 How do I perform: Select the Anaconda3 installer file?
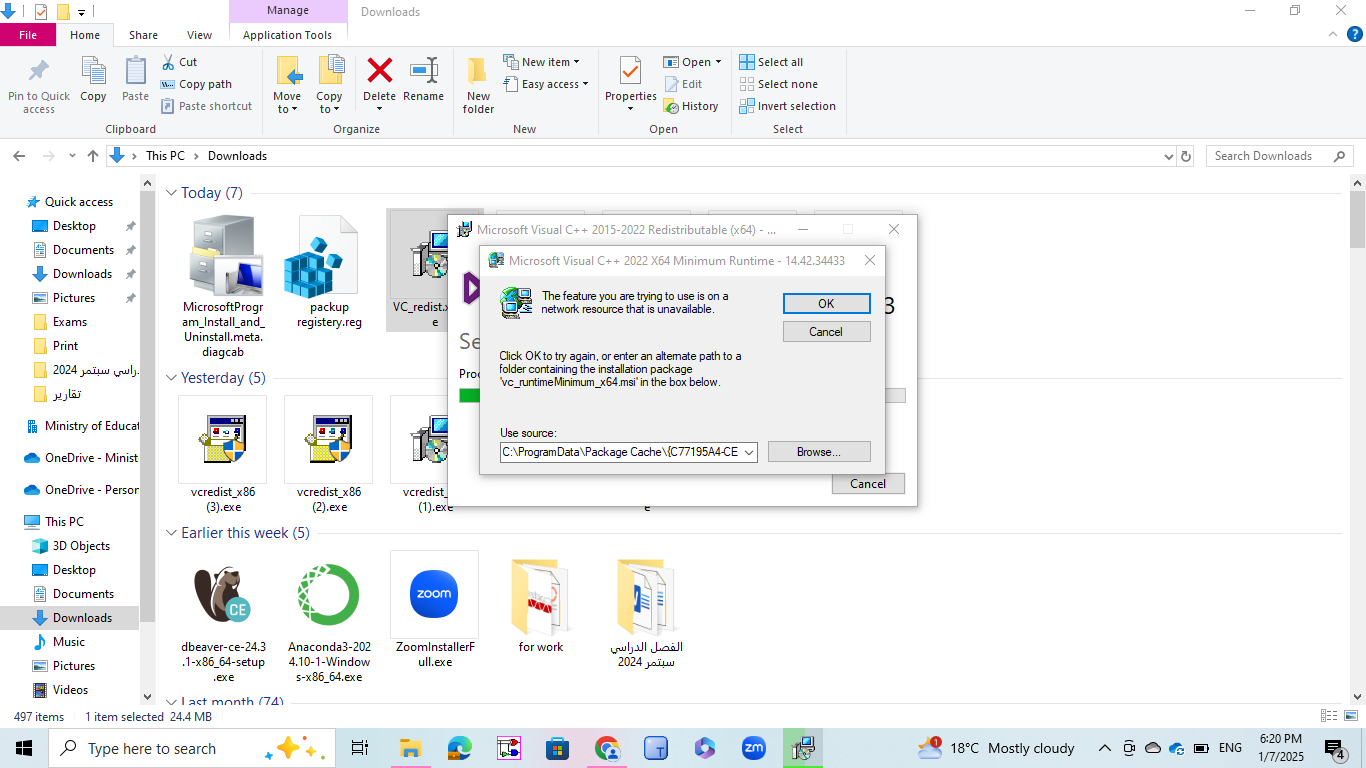tap(329, 617)
